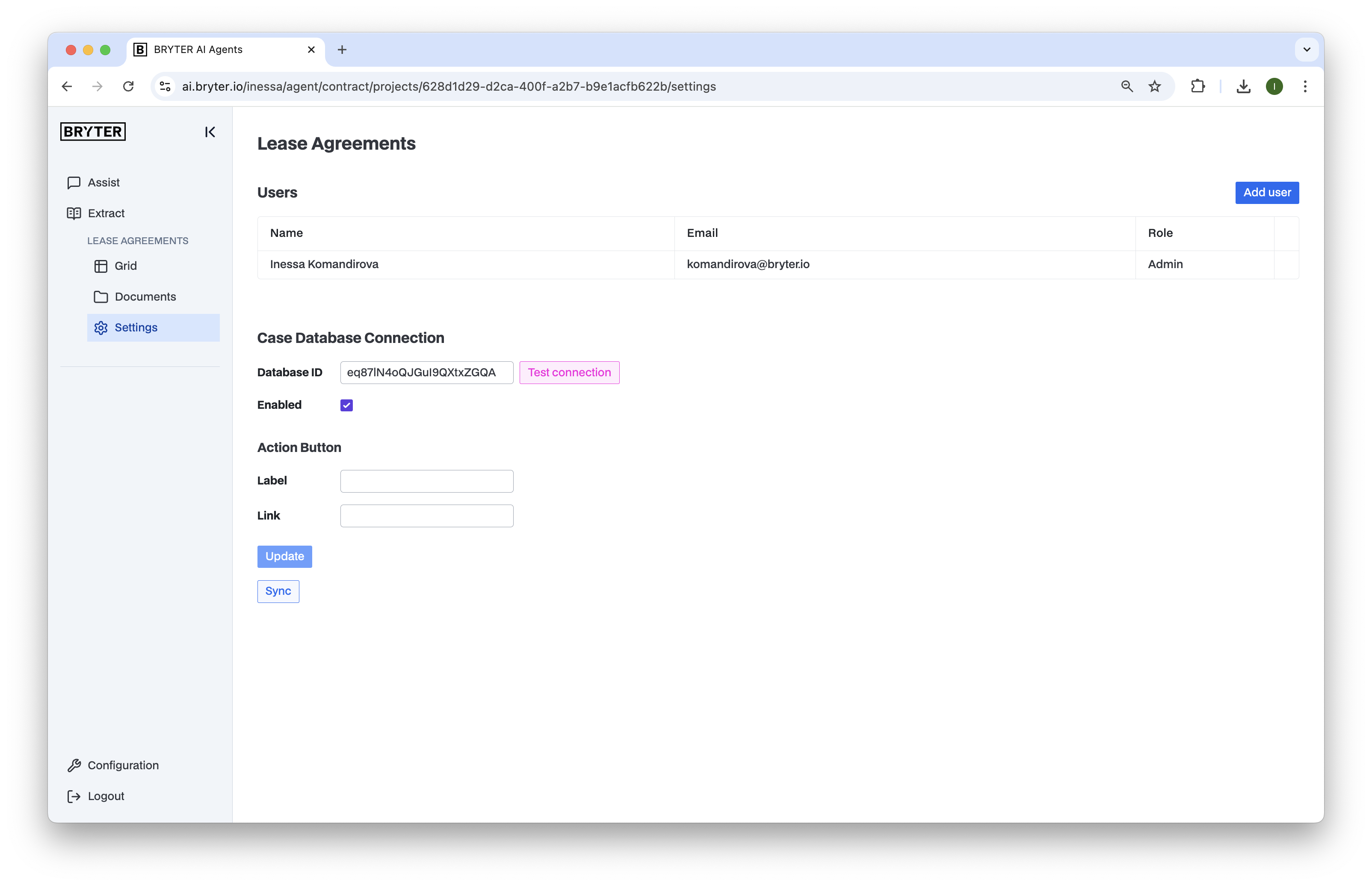The image size is (1372, 886).
Task: Bookmark this page with star icon
Action: 1155,86
